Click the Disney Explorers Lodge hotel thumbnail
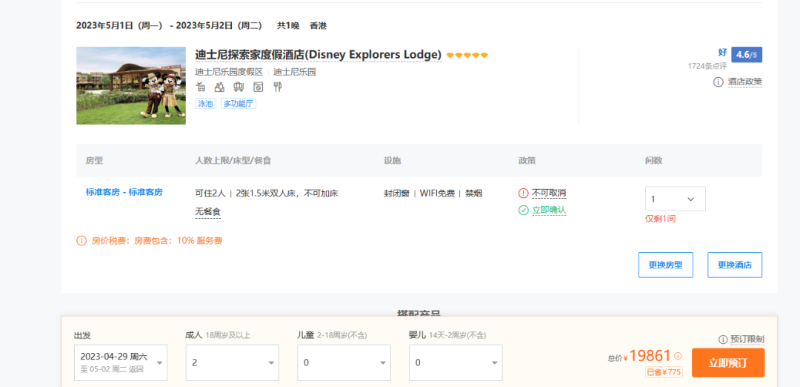 coord(131,86)
